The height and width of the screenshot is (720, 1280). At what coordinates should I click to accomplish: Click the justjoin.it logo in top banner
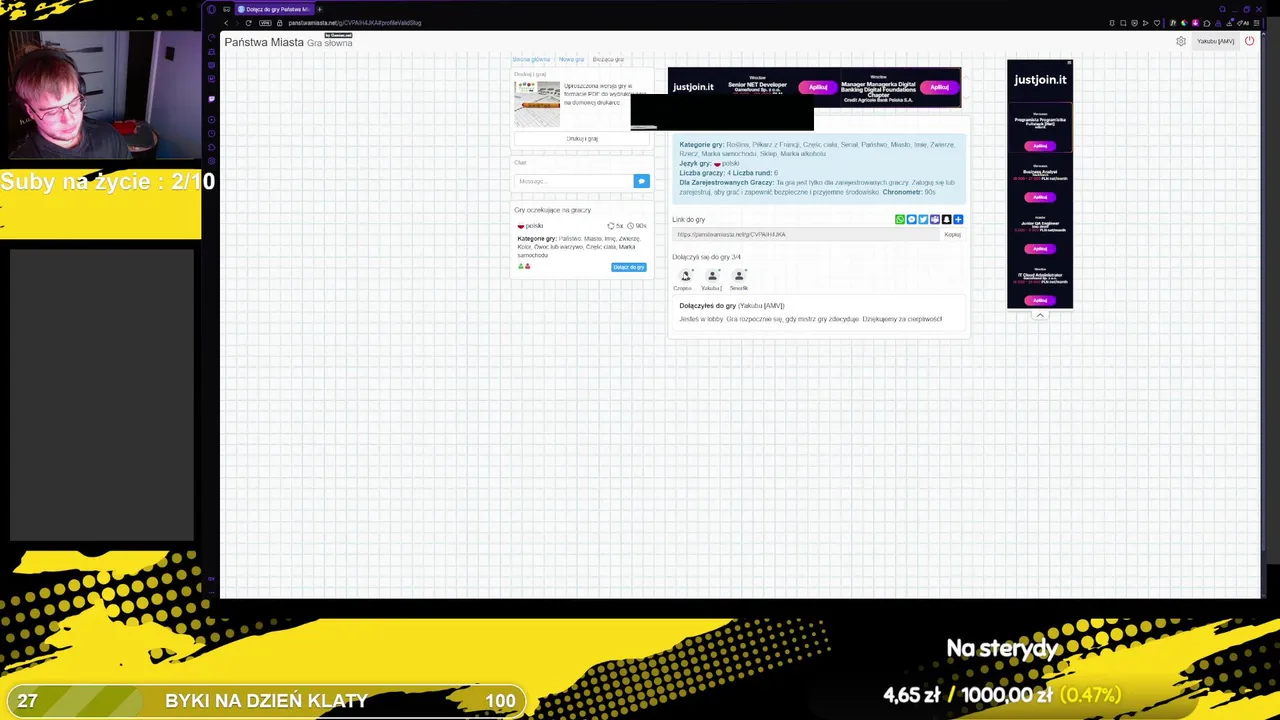point(693,87)
